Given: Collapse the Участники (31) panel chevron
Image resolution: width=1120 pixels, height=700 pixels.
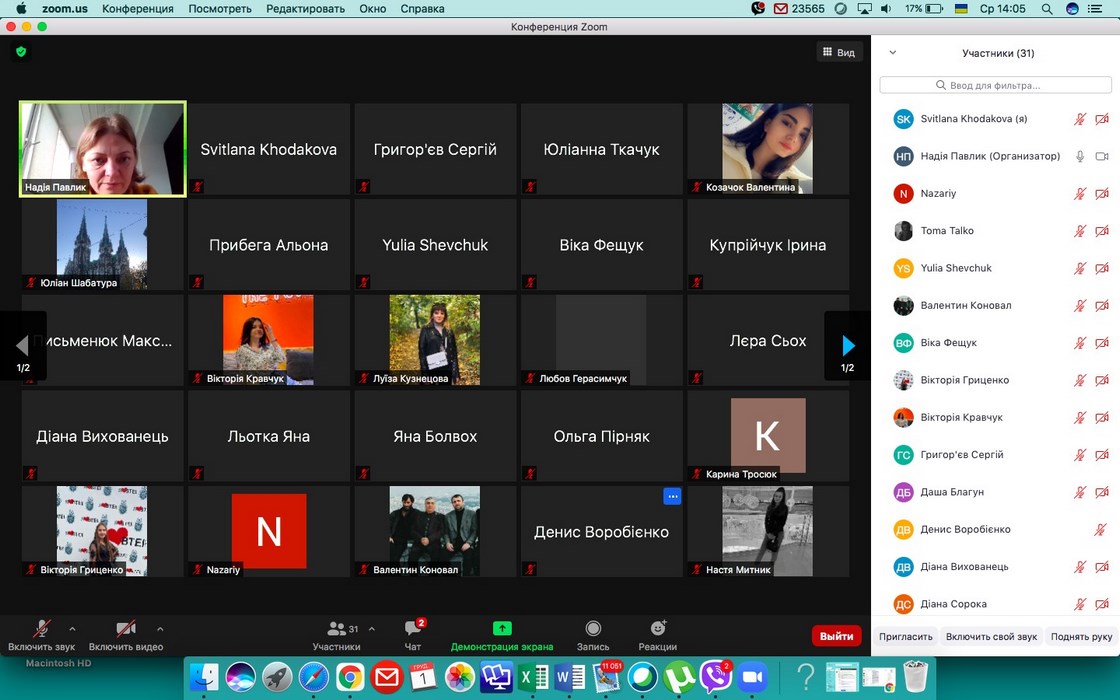Looking at the screenshot, I should [x=893, y=53].
